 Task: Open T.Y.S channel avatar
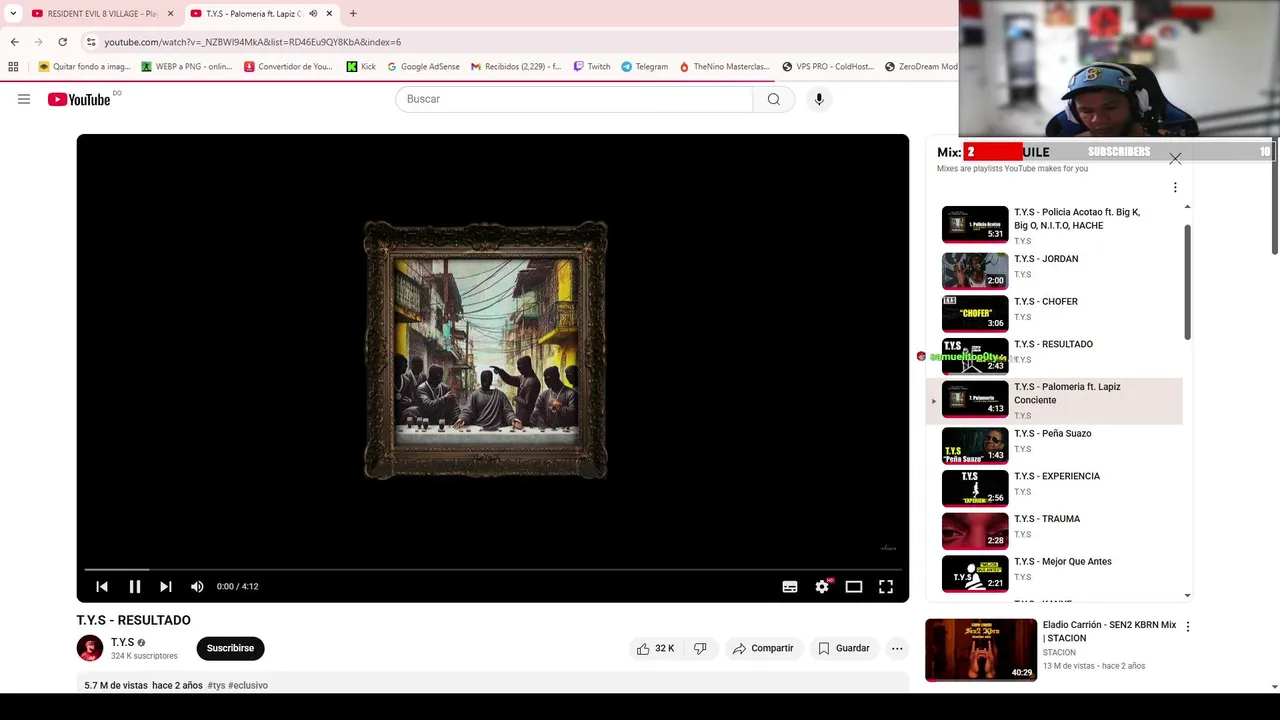pos(90,648)
